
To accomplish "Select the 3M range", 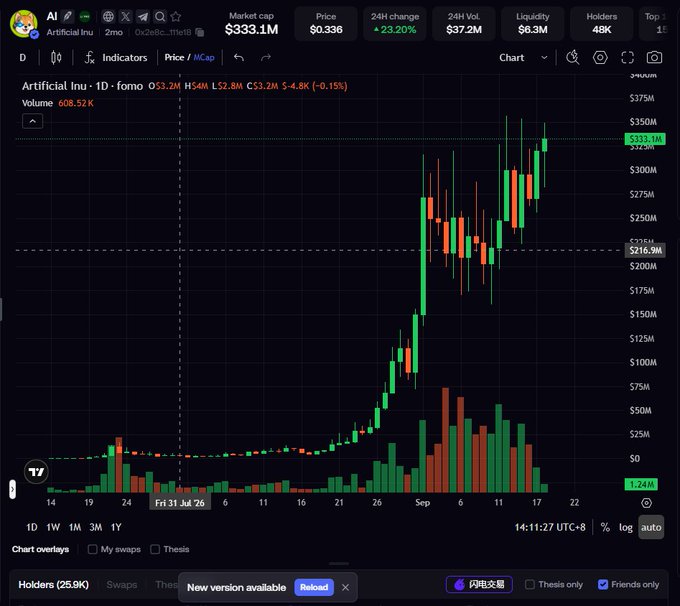I will click(95, 527).
